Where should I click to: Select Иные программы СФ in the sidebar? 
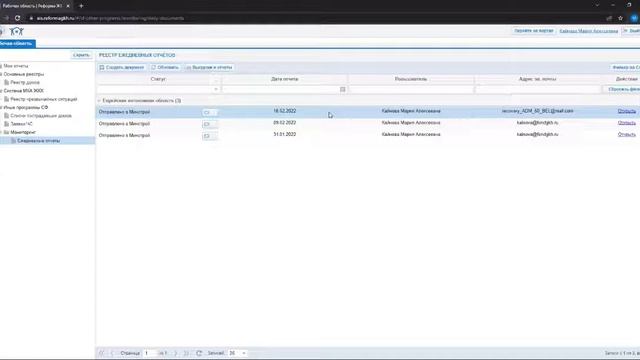pyautogui.click(x=26, y=107)
